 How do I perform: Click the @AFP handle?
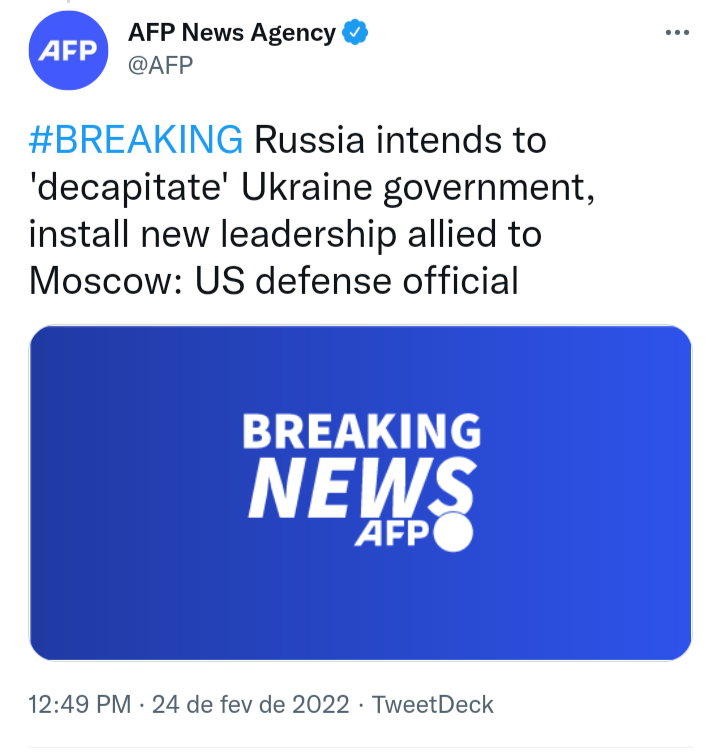pos(161,65)
